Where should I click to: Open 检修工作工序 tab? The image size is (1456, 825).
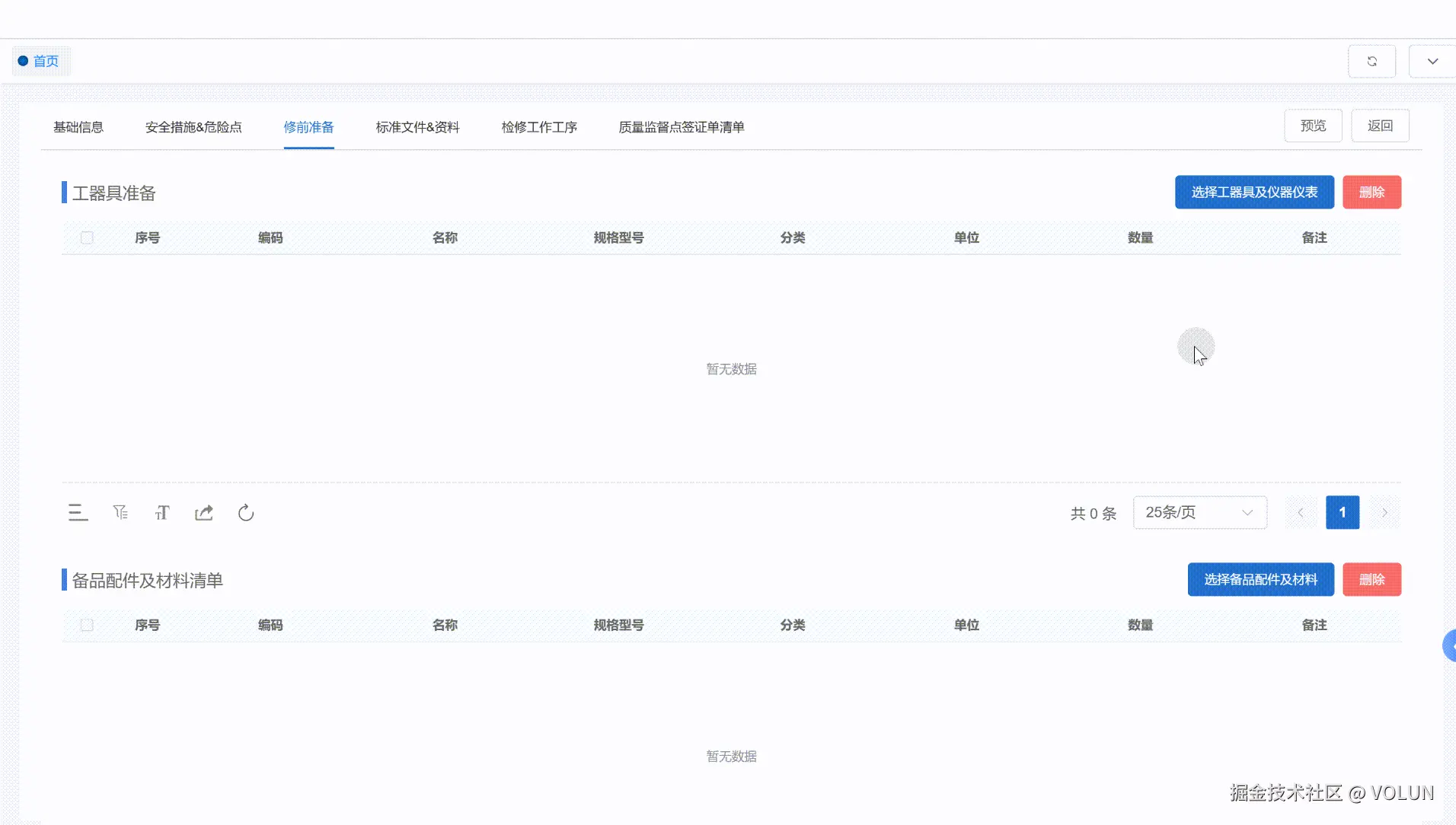[539, 127]
